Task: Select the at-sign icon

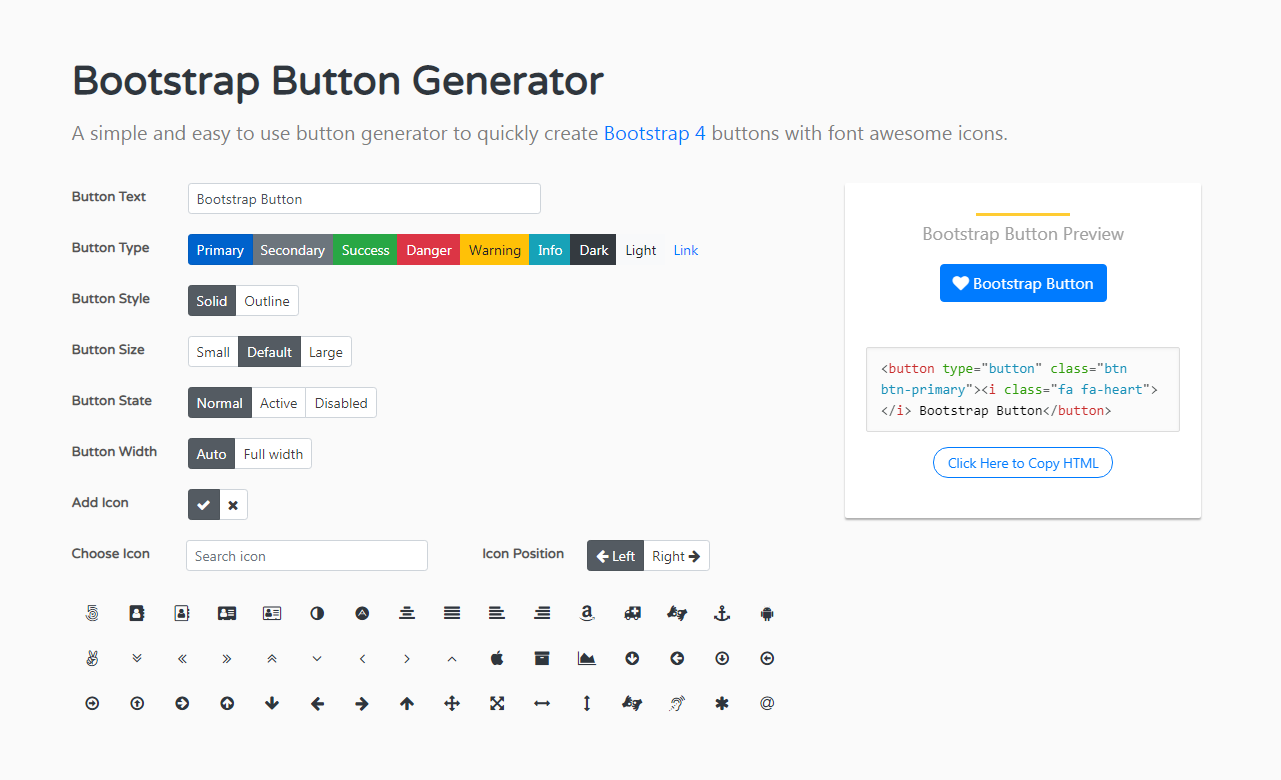Action: [x=767, y=703]
